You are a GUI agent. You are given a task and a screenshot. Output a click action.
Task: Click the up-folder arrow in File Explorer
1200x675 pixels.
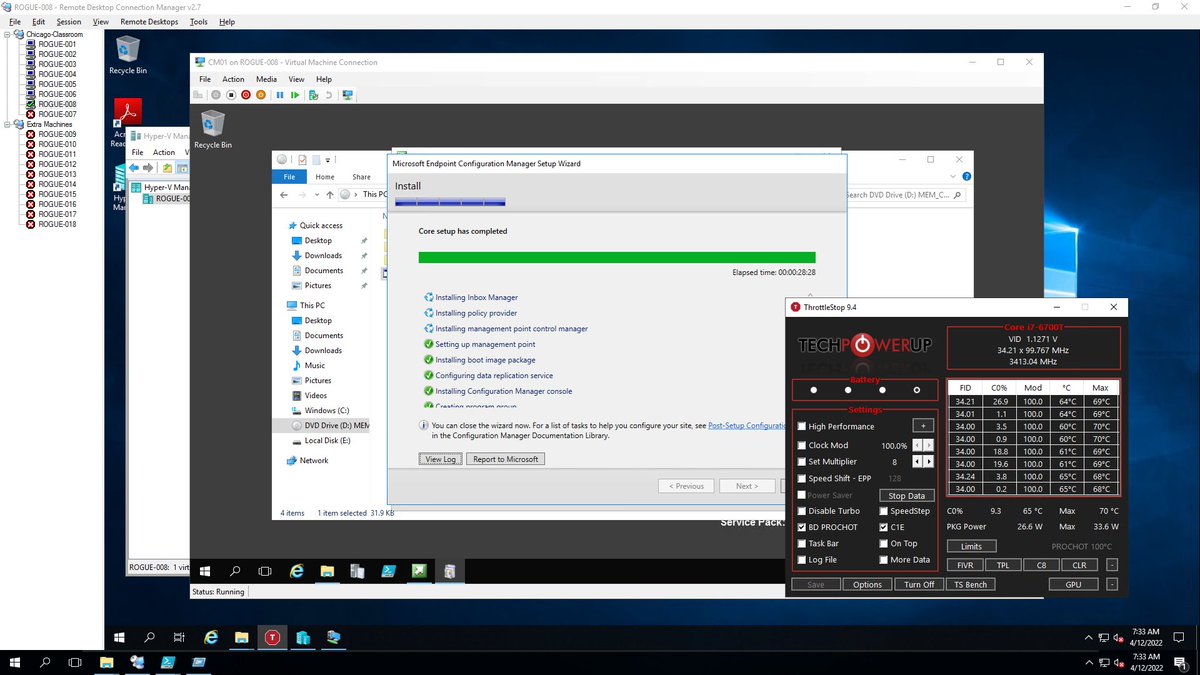pyautogui.click(x=329, y=194)
